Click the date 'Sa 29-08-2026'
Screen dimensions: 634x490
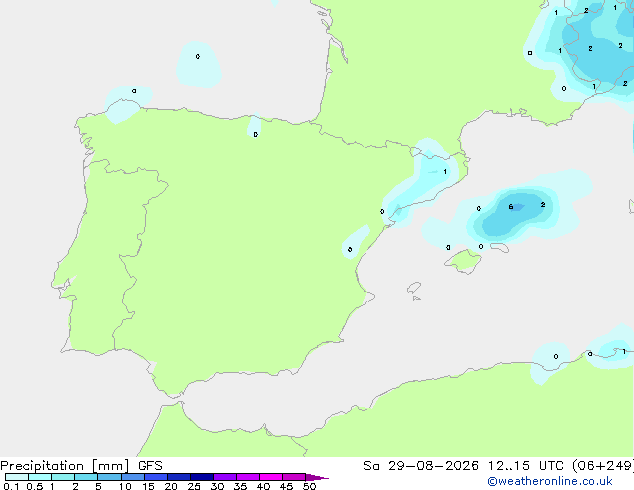[x=421, y=466]
